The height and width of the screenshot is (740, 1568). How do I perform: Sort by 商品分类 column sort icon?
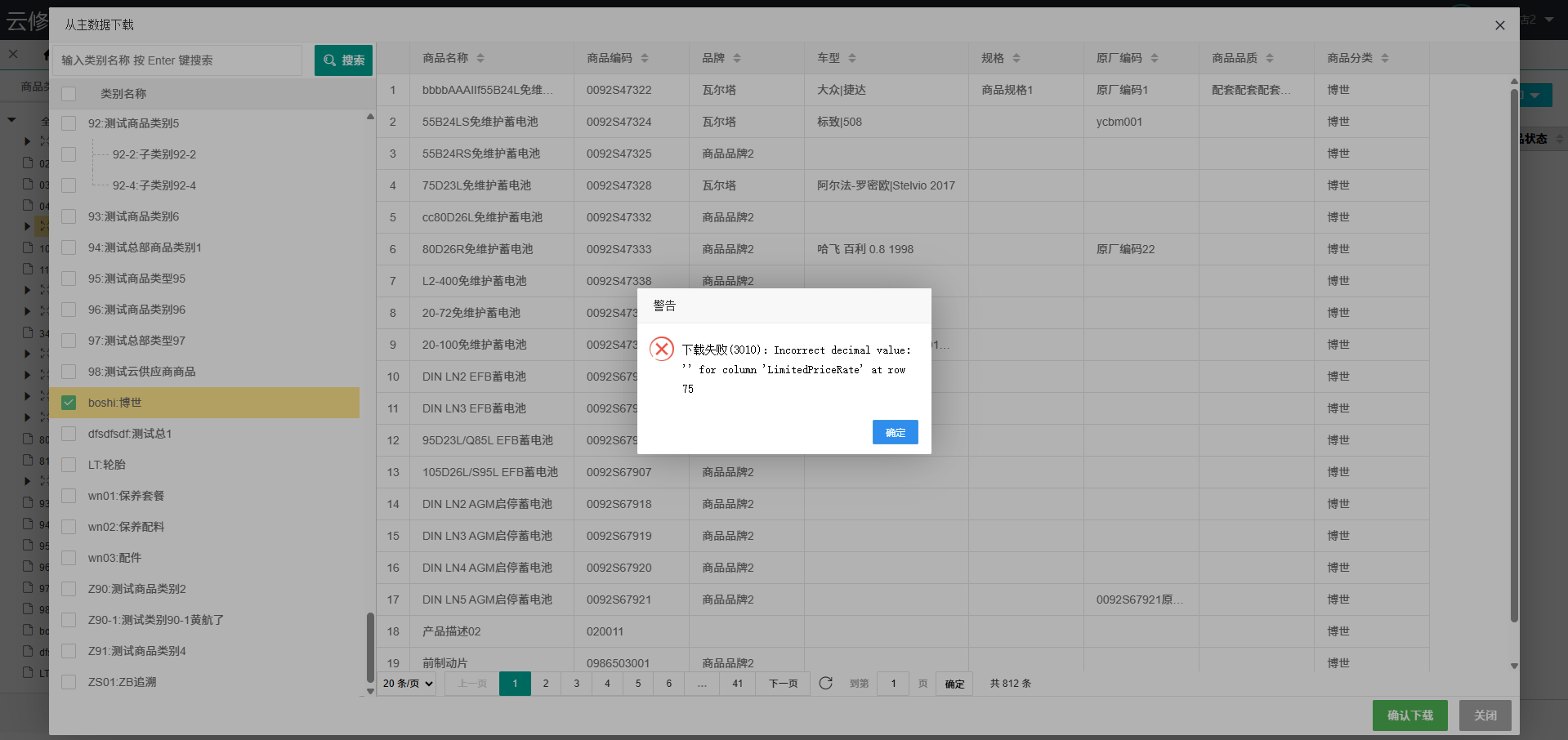1385,58
